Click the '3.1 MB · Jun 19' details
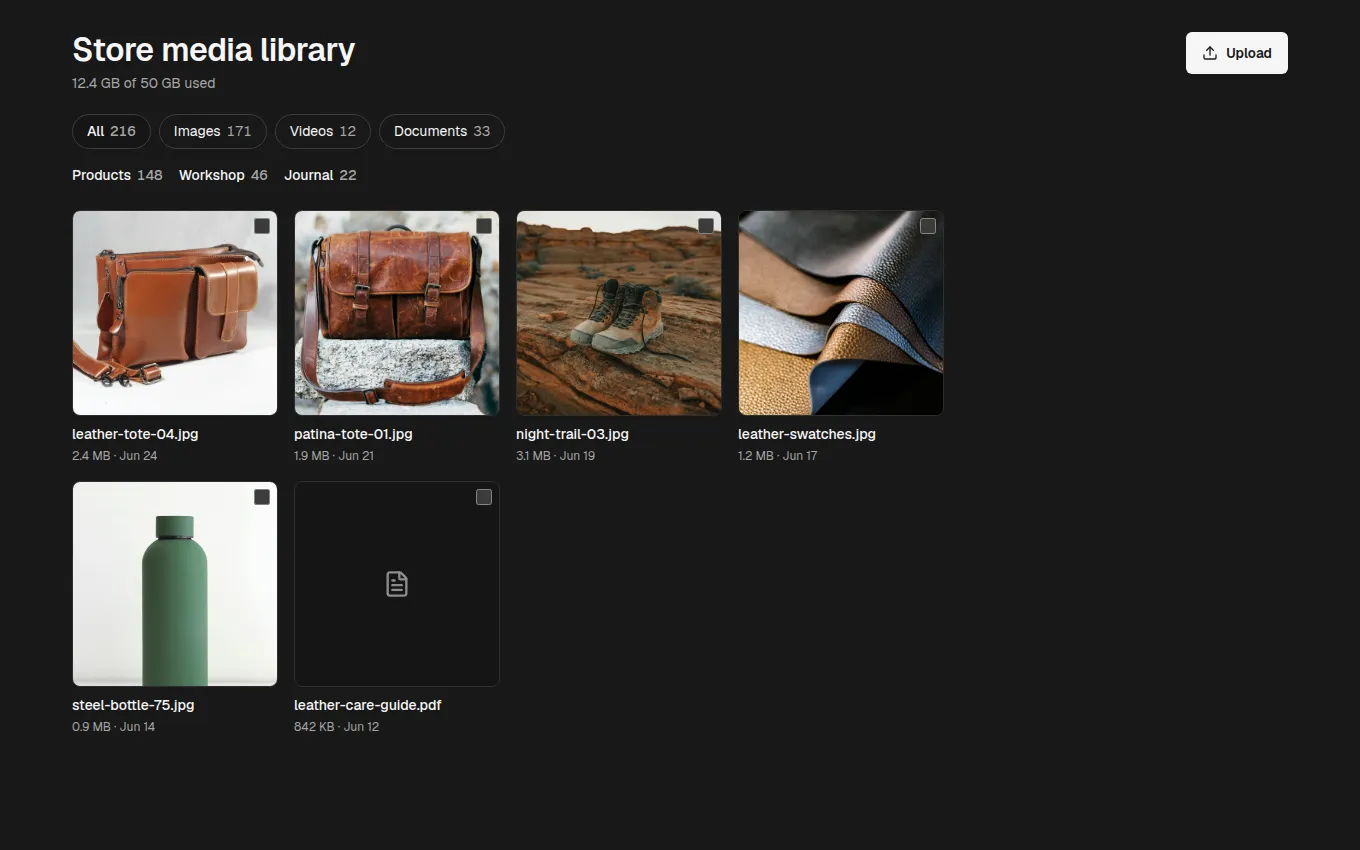 click(555, 456)
